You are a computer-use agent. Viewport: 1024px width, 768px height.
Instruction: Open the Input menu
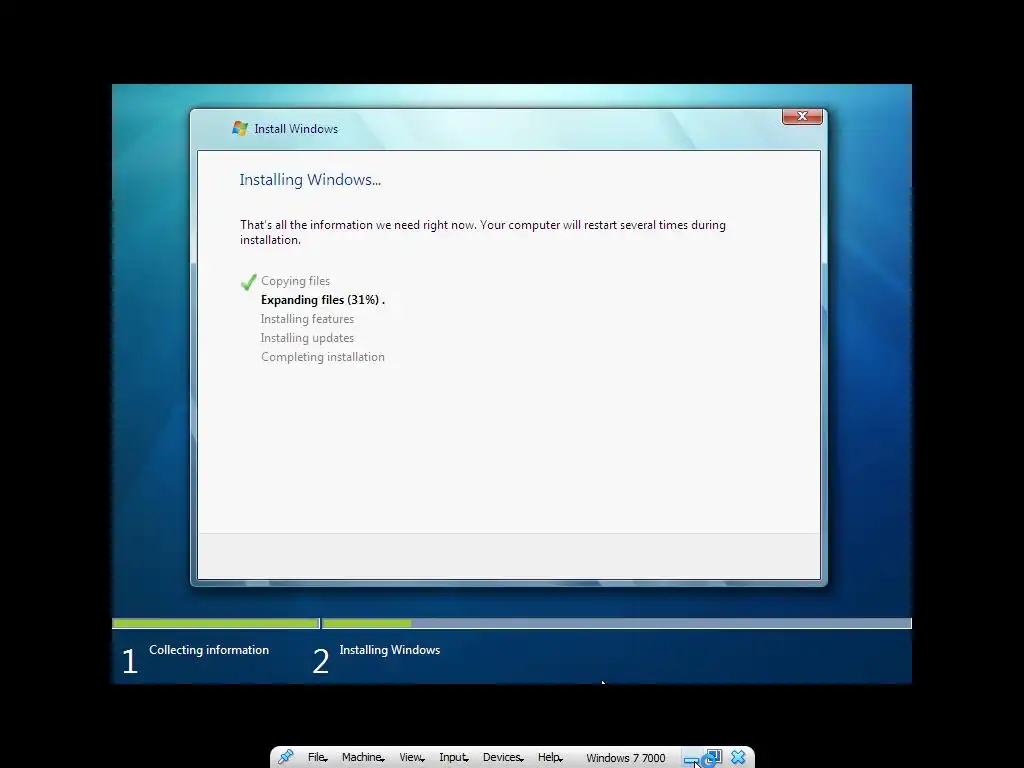pos(454,757)
